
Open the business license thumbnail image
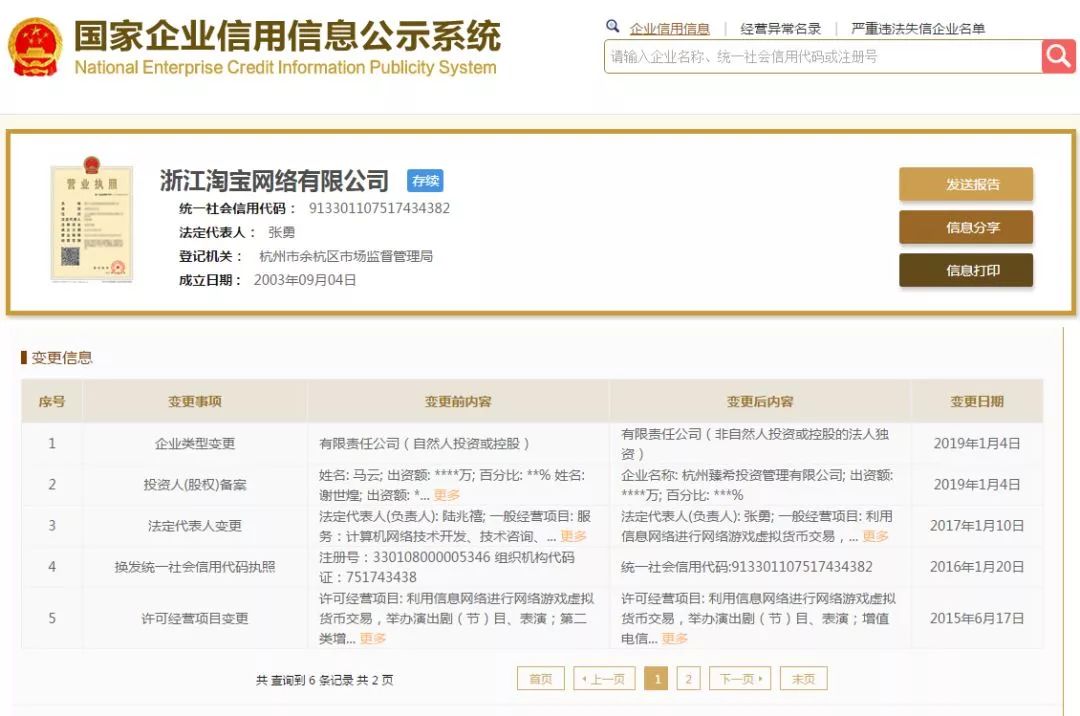pyautogui.click(x=92, y=220)
